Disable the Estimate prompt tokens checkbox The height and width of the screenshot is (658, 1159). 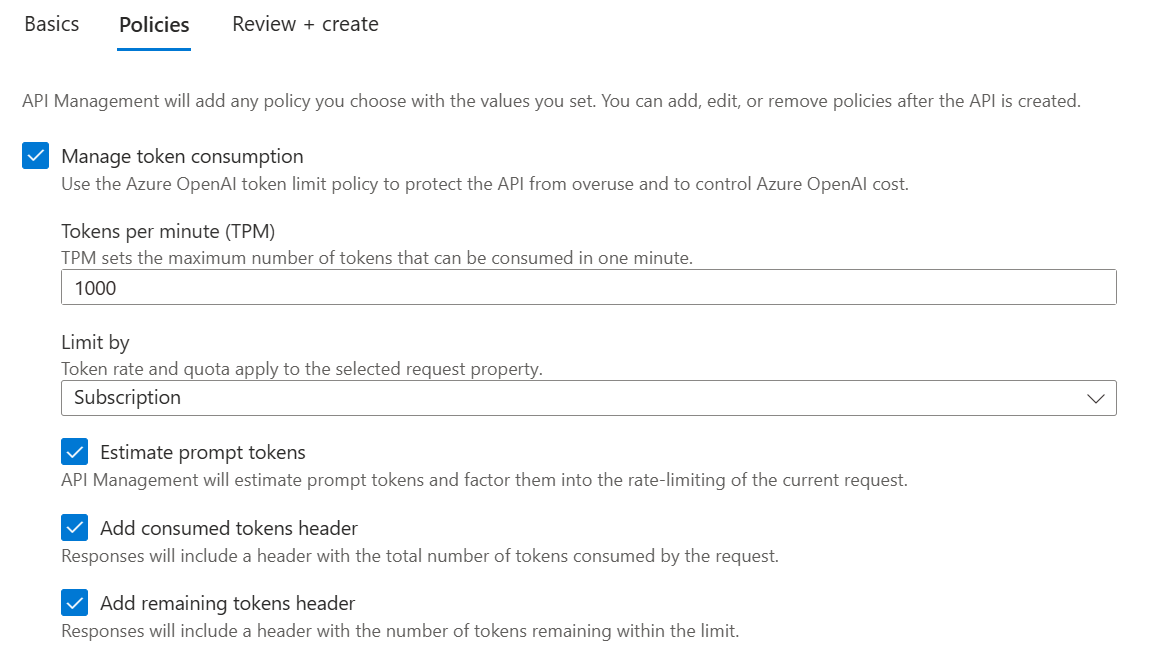coord(75,452)
